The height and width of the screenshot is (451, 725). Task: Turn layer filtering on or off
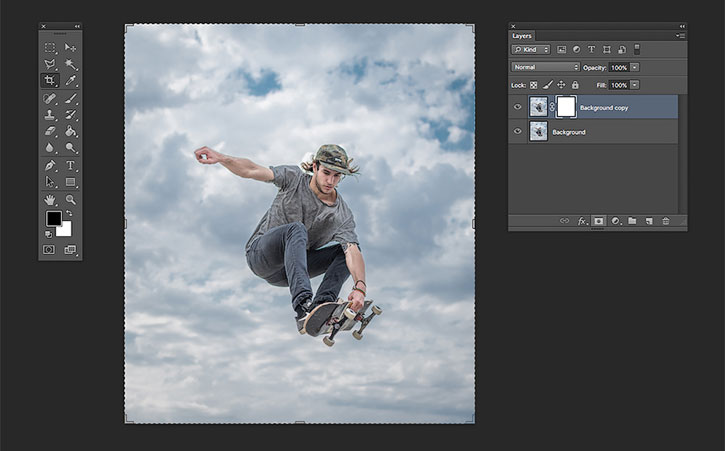tap(637, 49)
